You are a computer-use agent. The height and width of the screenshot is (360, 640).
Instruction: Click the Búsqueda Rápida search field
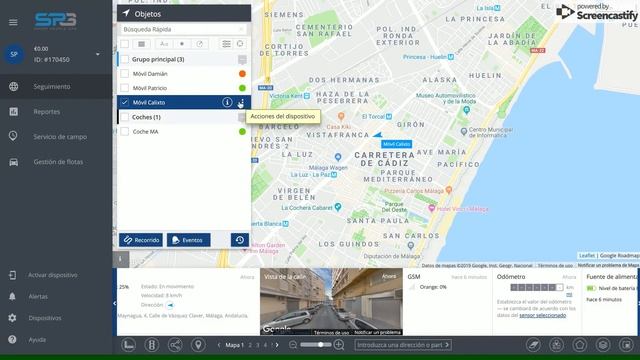[x=184, y=29]
